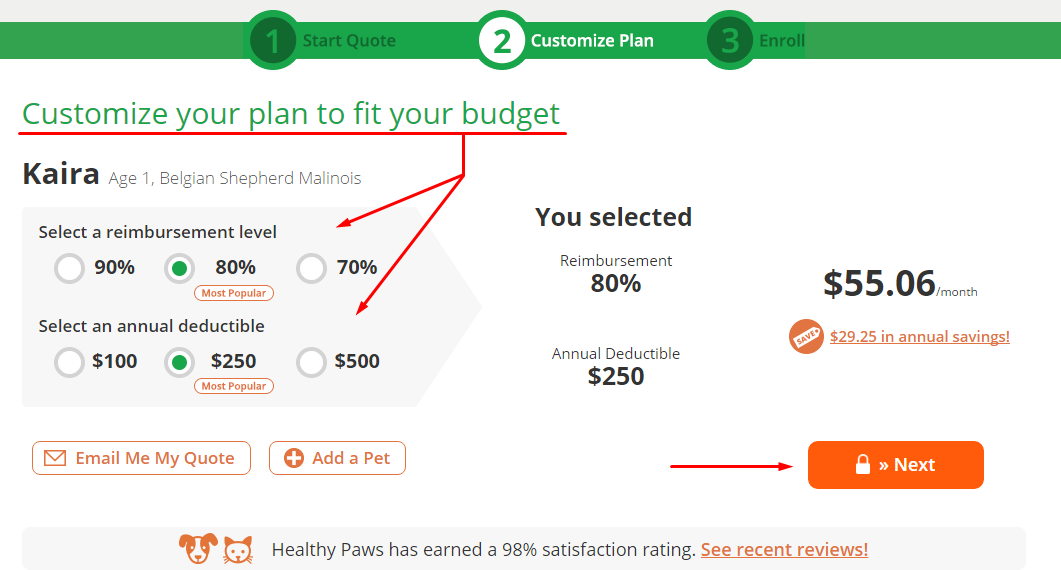This screenshot has height=570, width=1061.
Task: Go to the Start Quote step
Action: pyautogui.click(x=349, y=41)
